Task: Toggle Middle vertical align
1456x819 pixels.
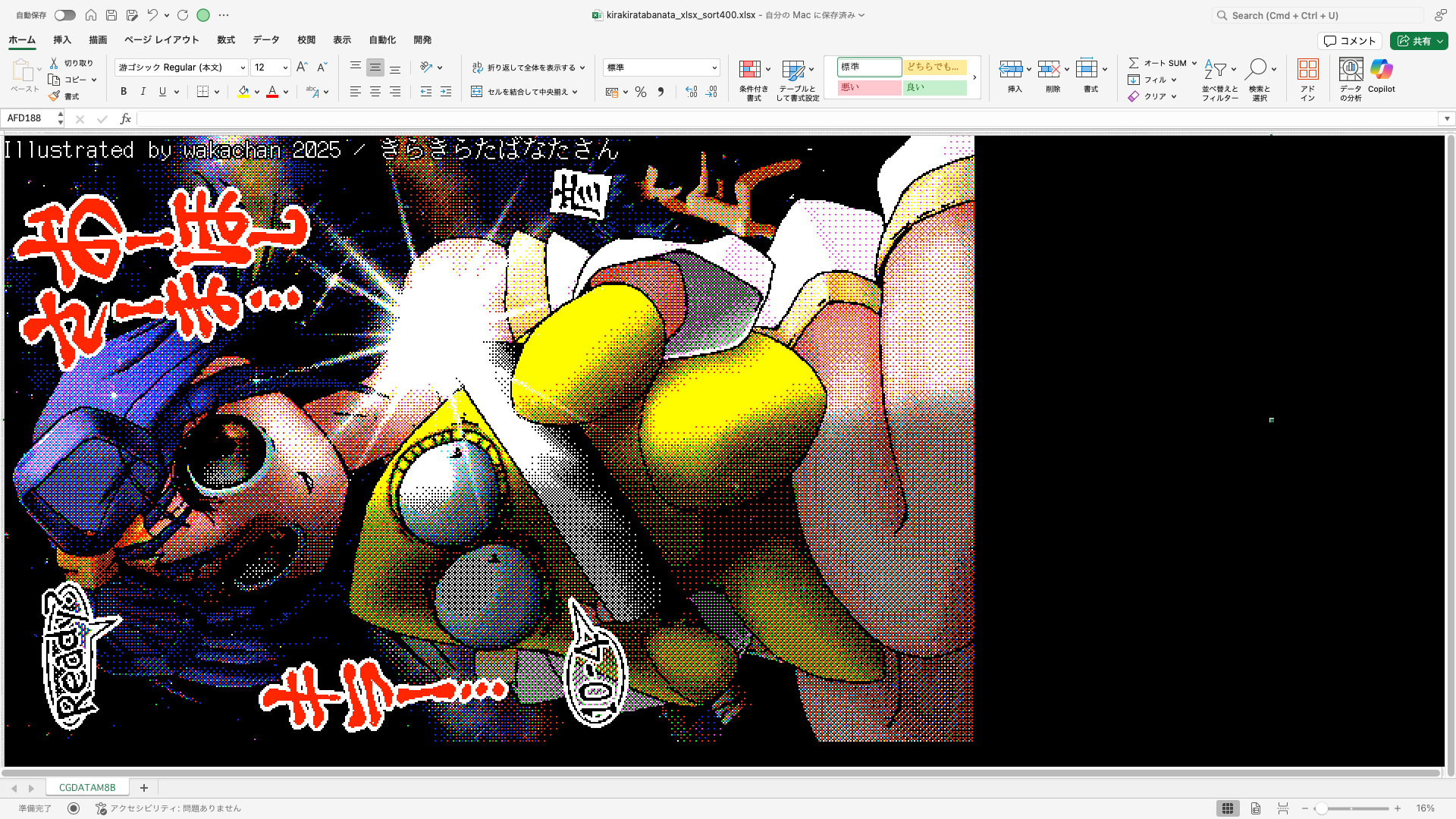Action: [375, 67]
